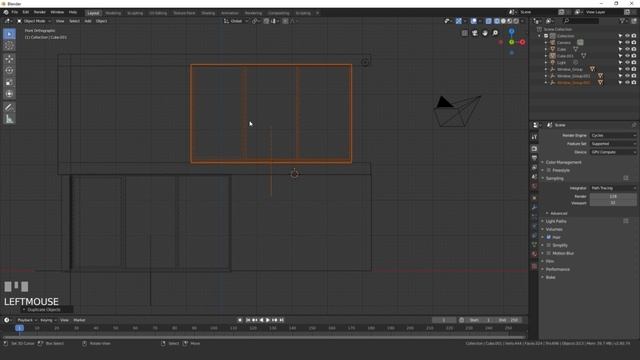
Task: Select the Annotate tool
Action: click(9, 107)
